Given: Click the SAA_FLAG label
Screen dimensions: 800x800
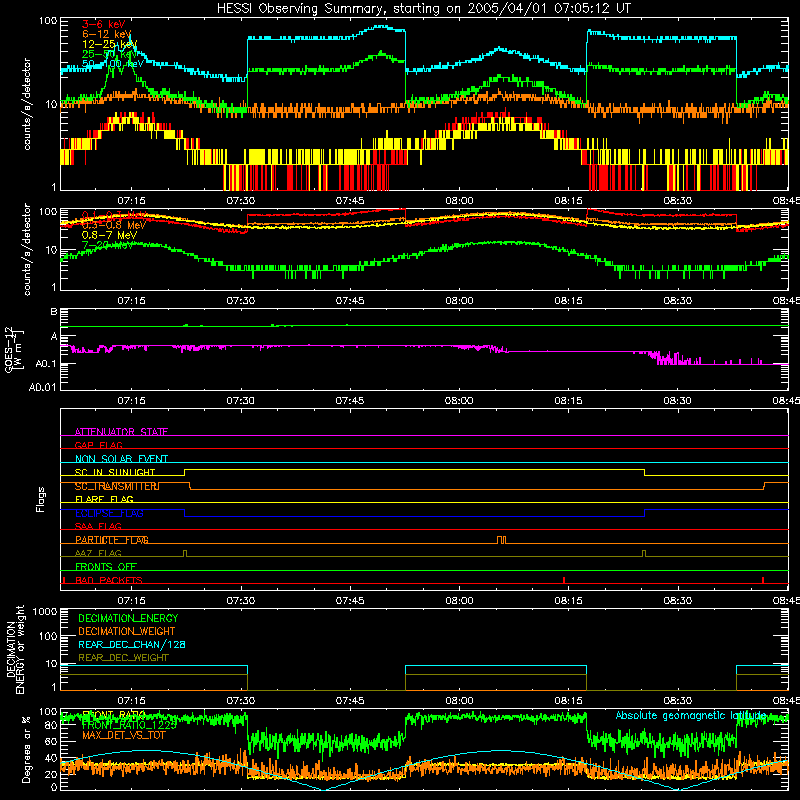Looking at the screenshot, I should 98,526.
